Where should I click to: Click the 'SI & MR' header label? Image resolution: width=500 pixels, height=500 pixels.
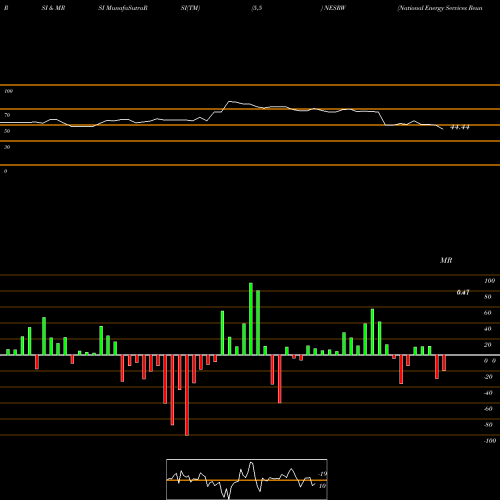tap(53, 8)
